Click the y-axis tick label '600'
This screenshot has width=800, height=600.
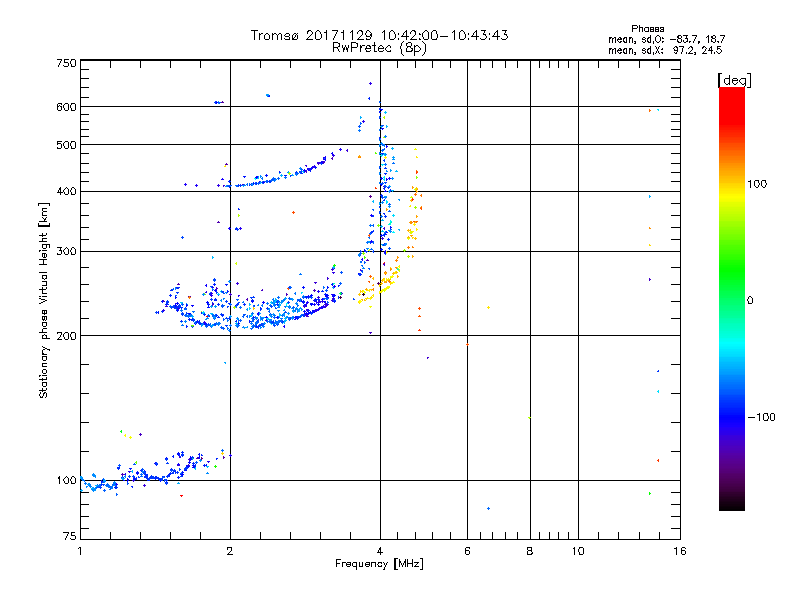pyautogui.click(x=67, y=107)
